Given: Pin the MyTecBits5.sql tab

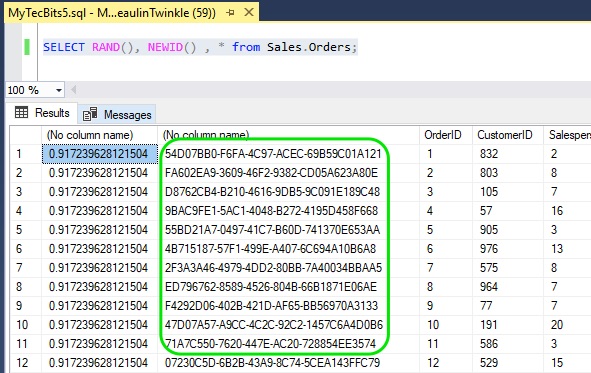Looking at the screenshot, I should point(230,12).
